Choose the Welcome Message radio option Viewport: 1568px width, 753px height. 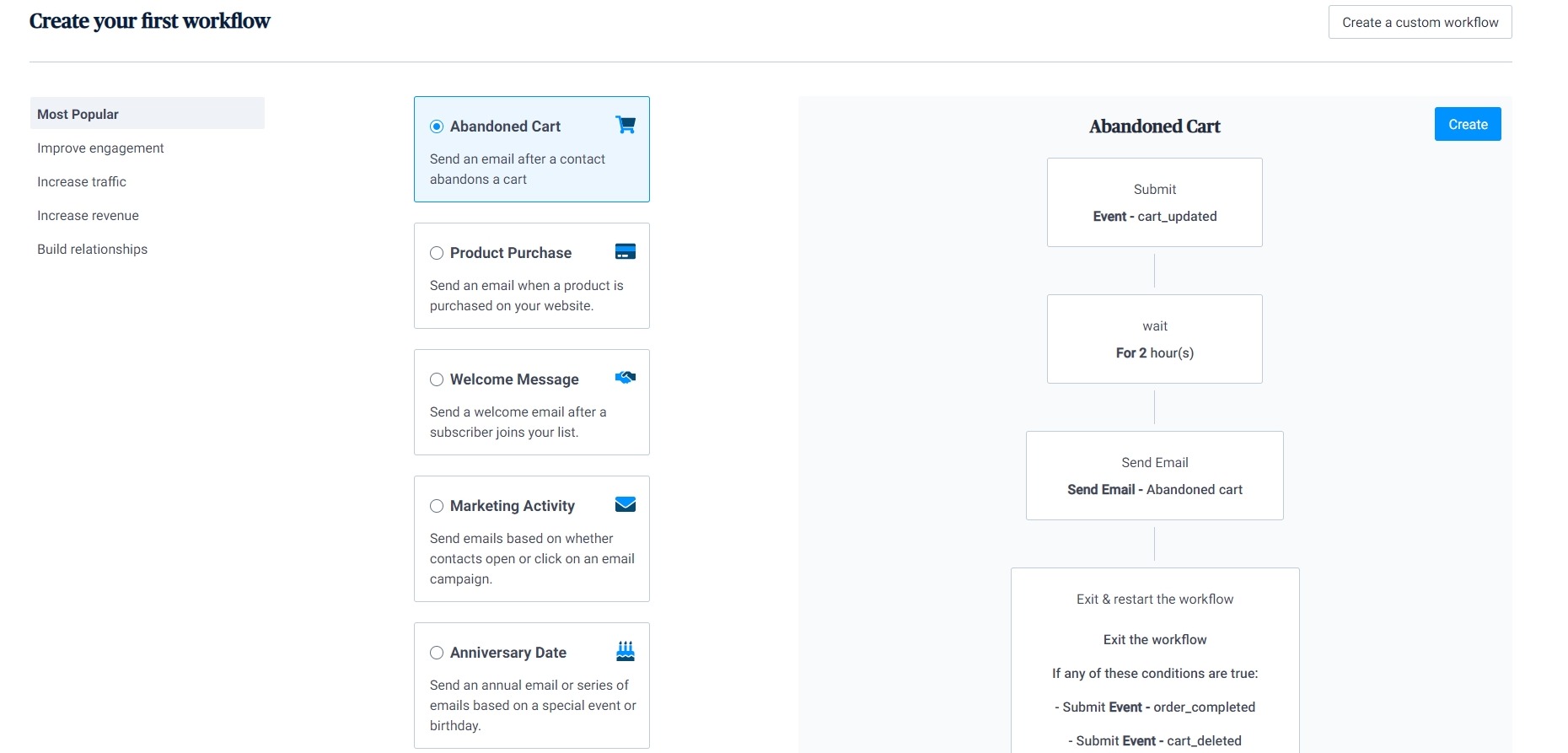tap(437, 379)
